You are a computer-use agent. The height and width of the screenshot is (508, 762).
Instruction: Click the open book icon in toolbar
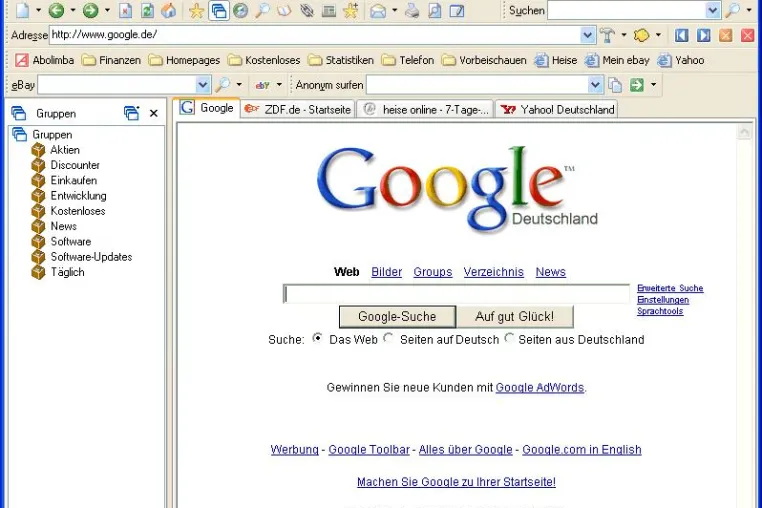pos(284,10)
